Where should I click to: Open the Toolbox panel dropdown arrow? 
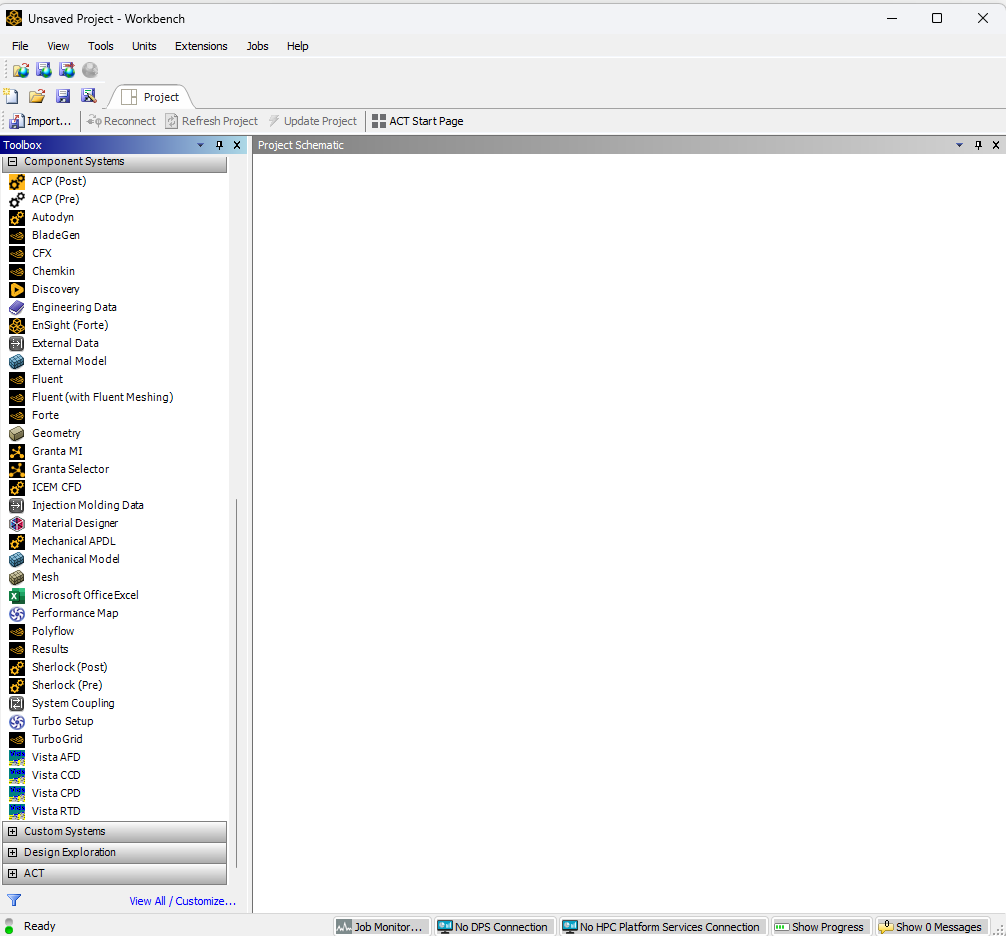pos(201,145)
